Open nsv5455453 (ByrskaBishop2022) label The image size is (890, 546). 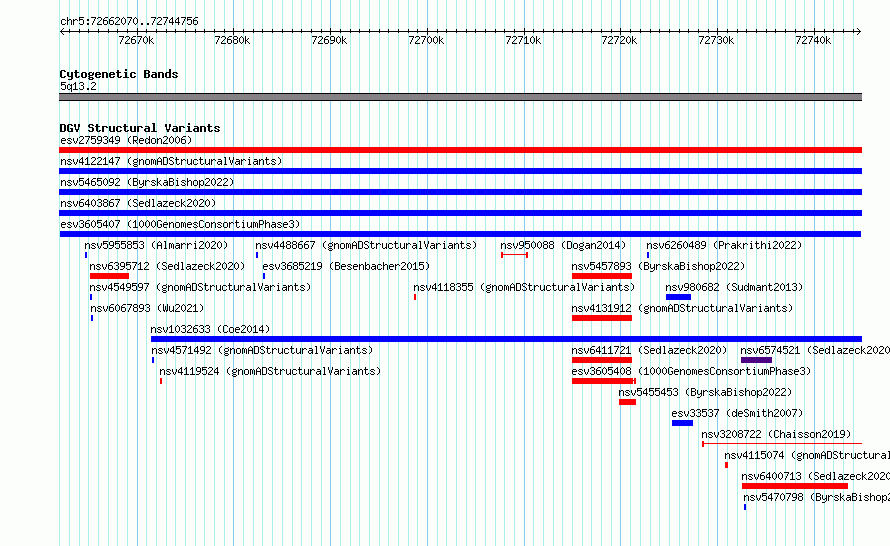[x=705, y=392]
